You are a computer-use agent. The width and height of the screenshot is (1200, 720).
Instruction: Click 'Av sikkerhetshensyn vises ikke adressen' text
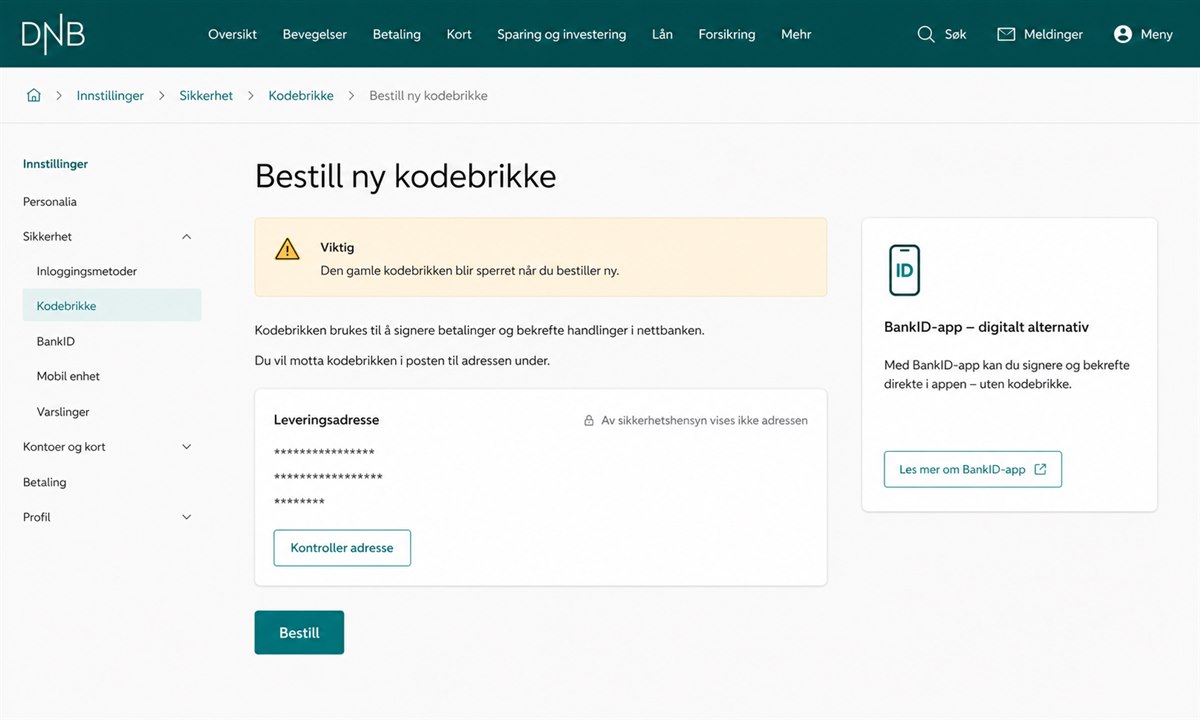[x=704, y=421]
